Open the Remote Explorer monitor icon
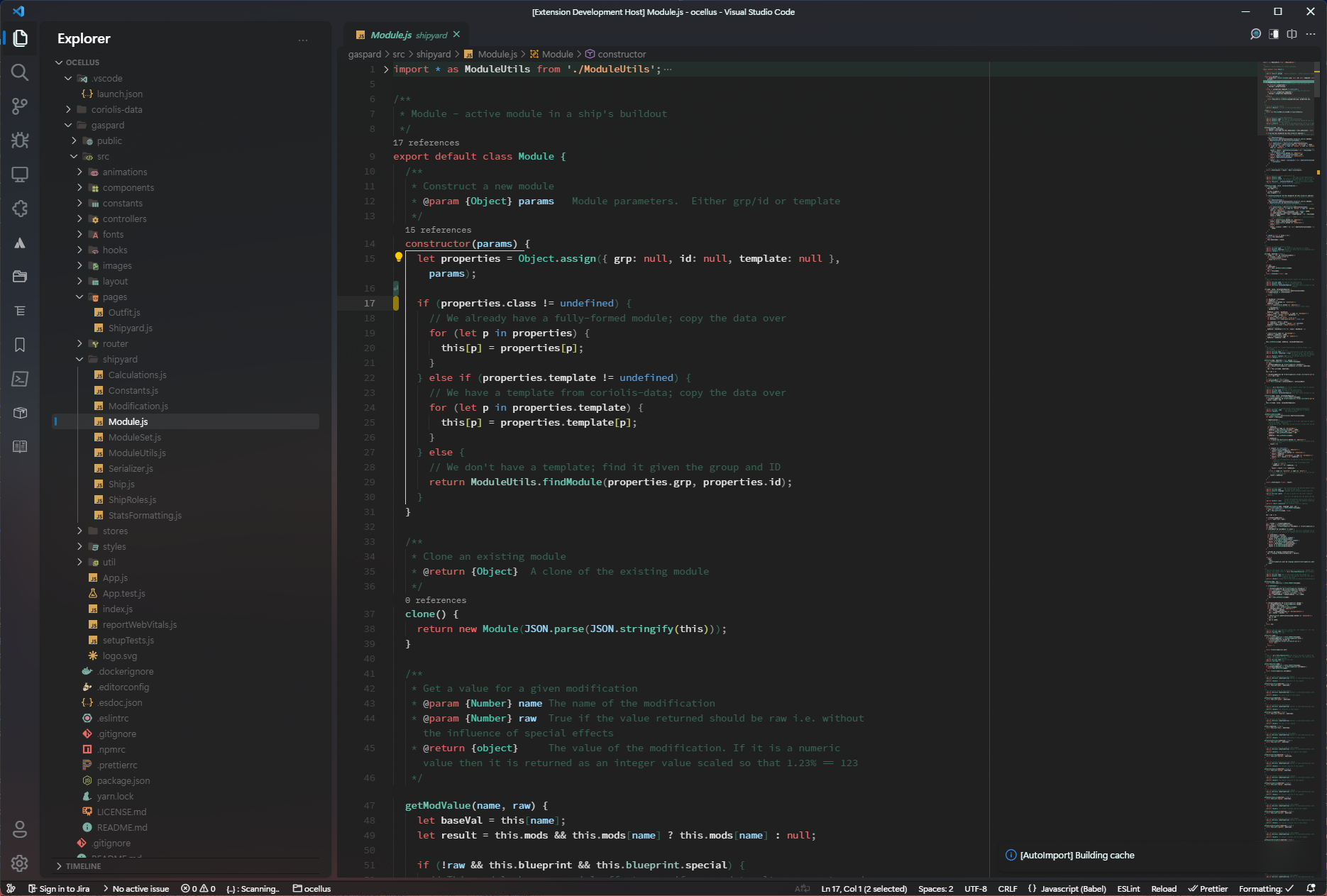This screenshot has width=1327, height=896. [20, 175]
